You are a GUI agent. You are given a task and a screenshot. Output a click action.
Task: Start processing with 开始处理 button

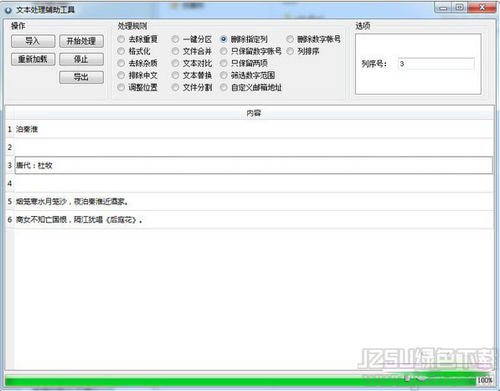81,41
